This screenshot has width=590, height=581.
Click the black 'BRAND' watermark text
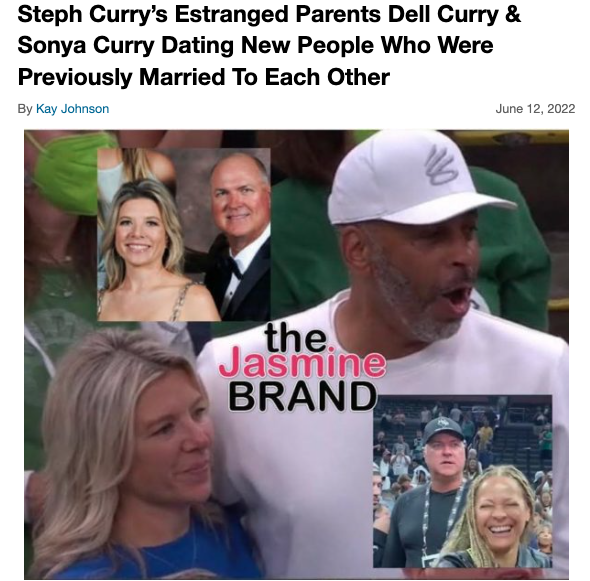pos(303,397)
